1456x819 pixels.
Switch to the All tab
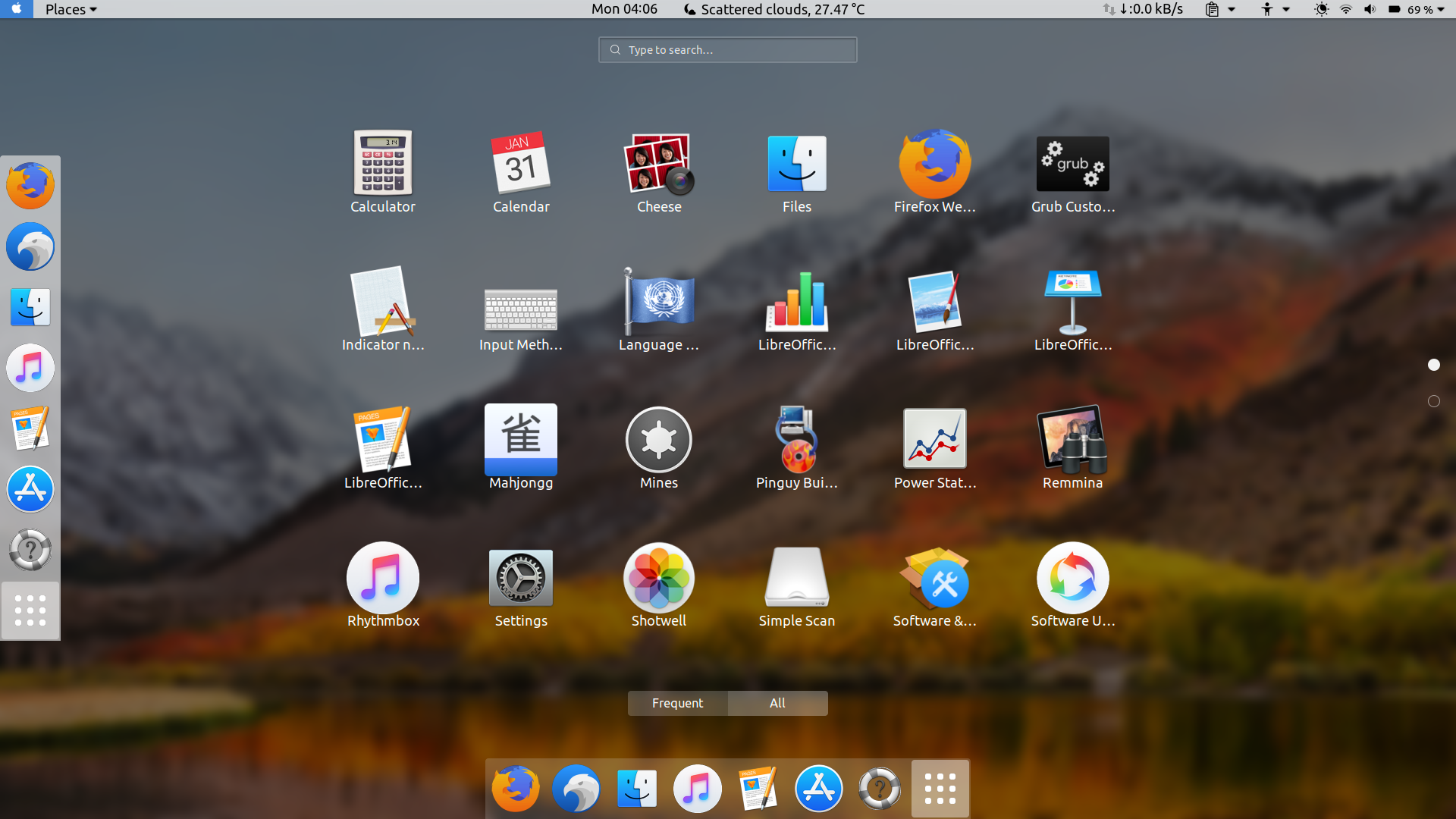[x=777, y=703]
